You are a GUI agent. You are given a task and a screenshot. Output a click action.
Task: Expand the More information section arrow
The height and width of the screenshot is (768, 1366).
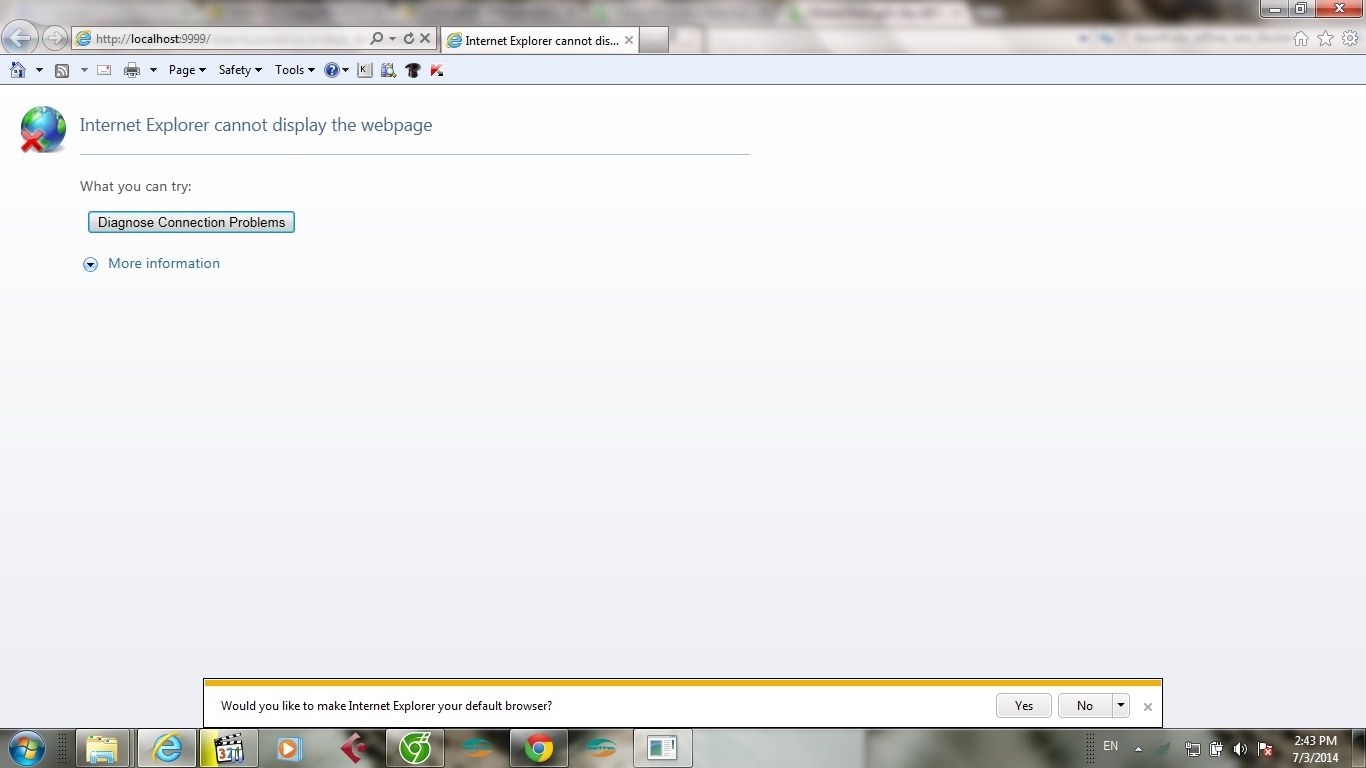coord(90,264)
